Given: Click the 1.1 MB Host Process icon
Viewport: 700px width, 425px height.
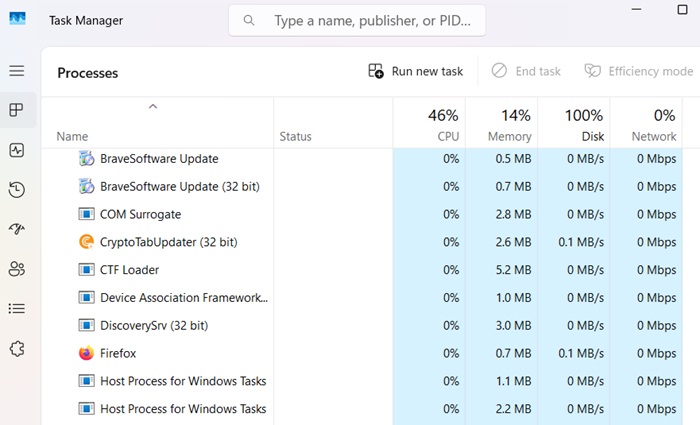Looking at the screenshot, I should coord(86,381).
